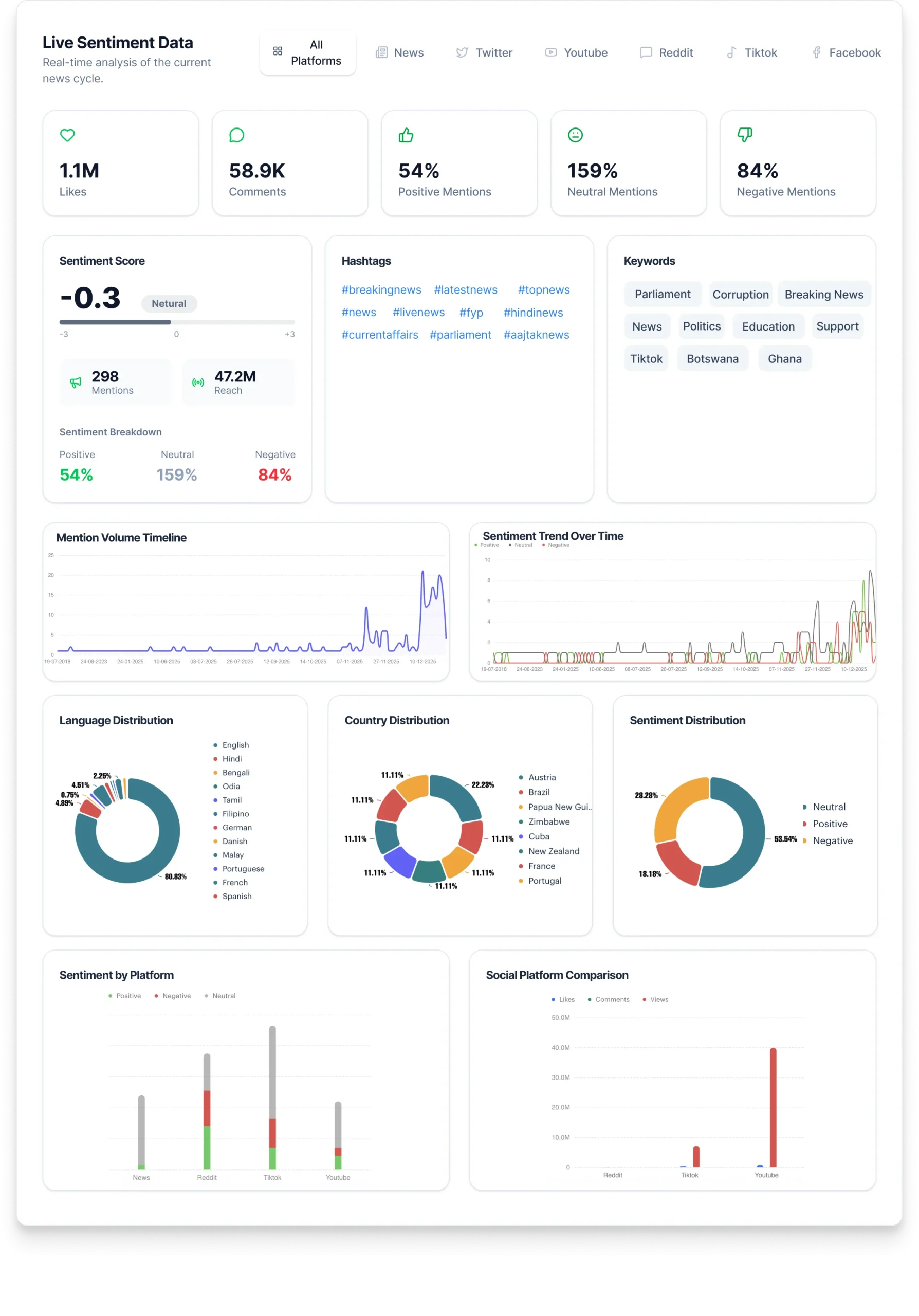Toggle Views legend in Social Platform Comparison
The image size is (919, 1316).
pos(655,999)
